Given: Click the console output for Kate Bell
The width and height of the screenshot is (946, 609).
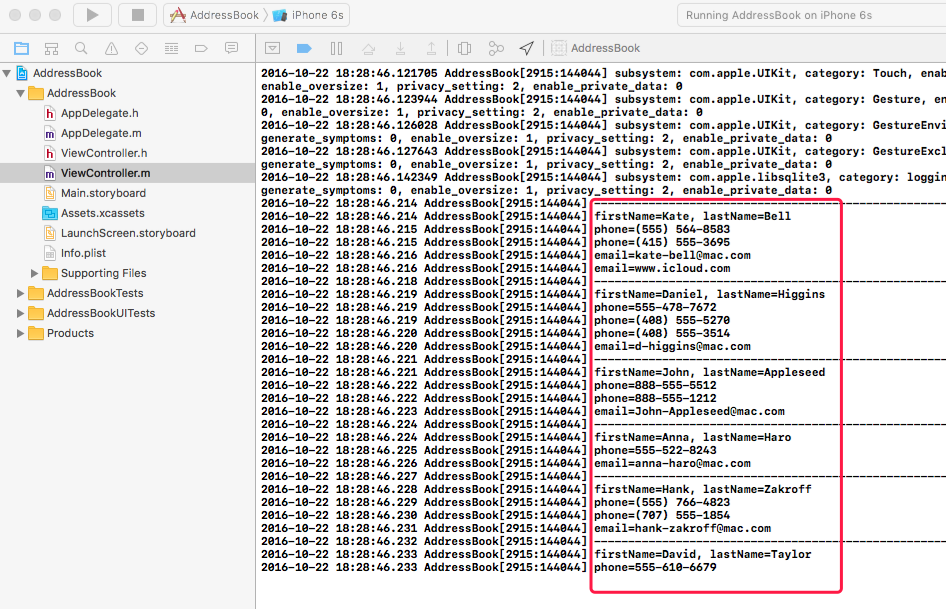Looking at the screenshot, I should 692,216.
